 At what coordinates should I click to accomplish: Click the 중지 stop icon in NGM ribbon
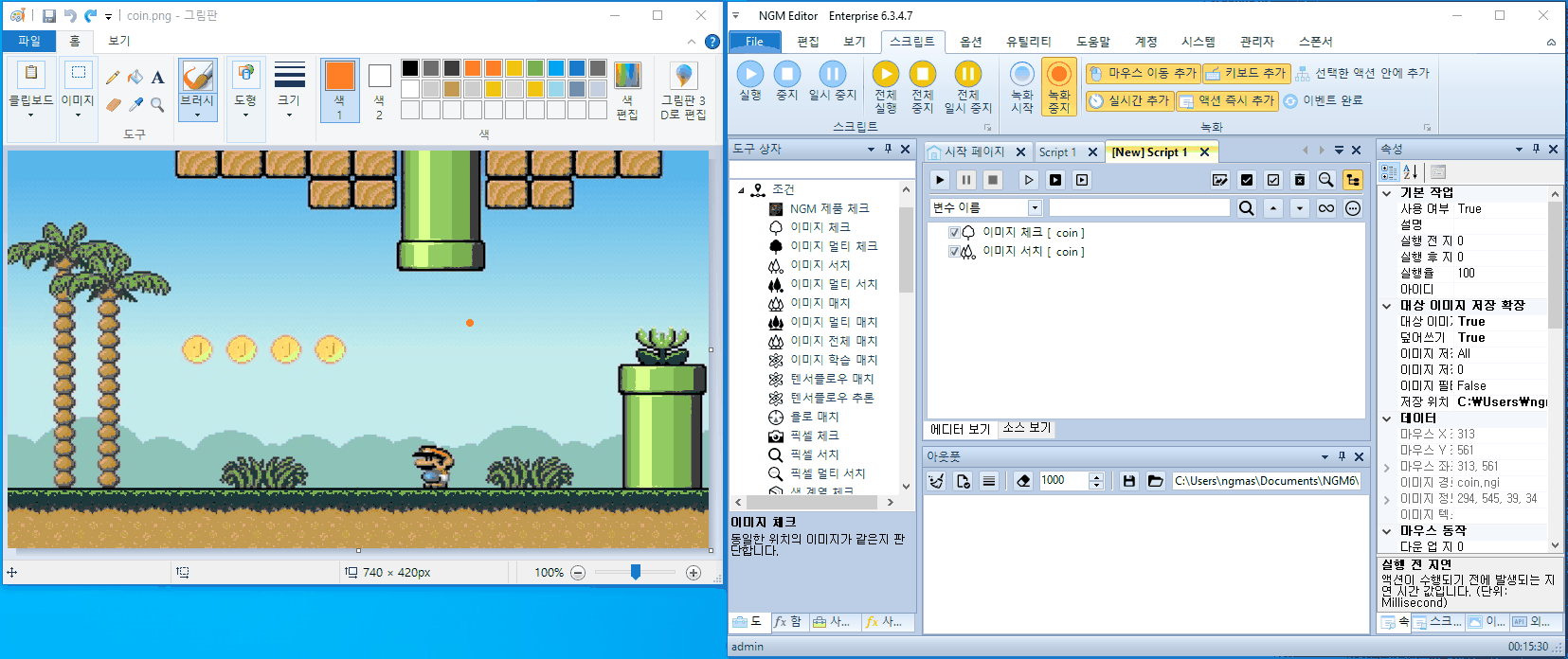click(787, 74)
